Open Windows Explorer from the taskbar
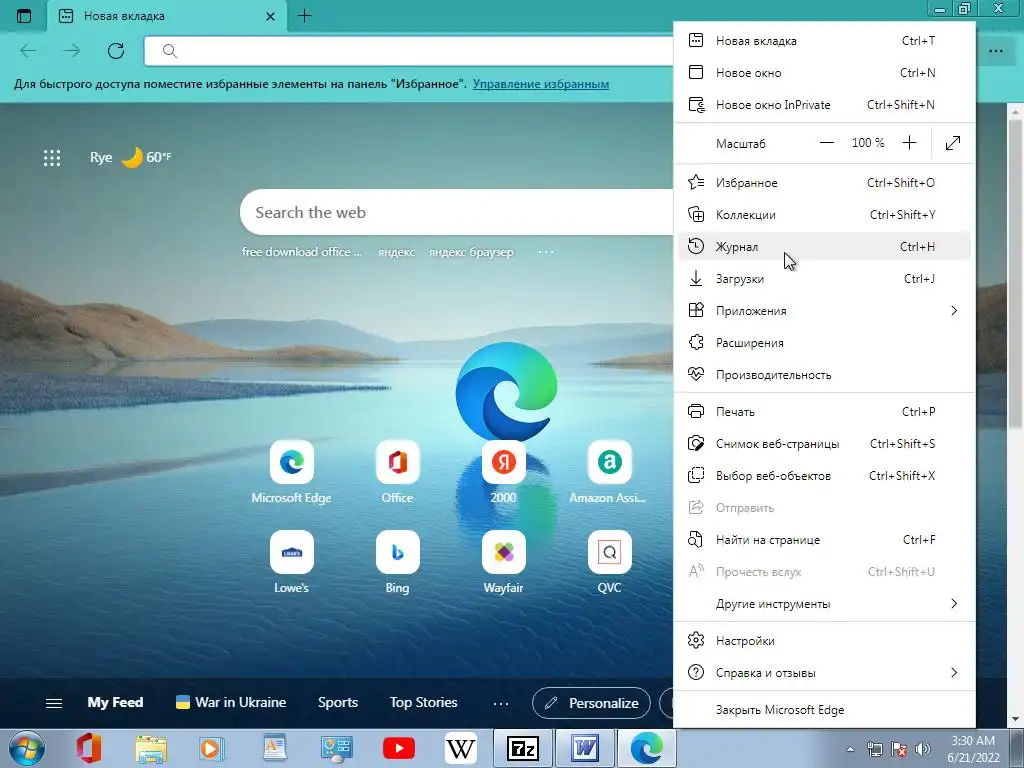The width and height of the screenshot is (1024, 768). [151, 748]
